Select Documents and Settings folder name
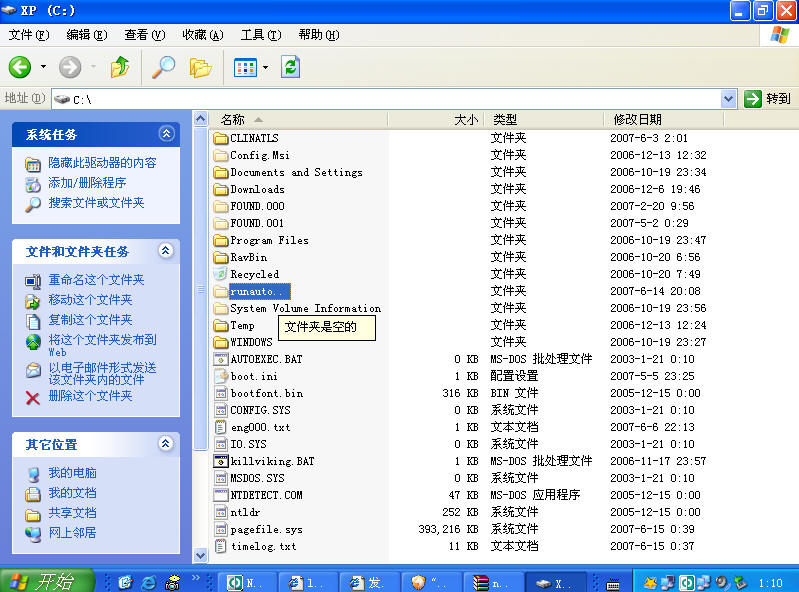This screenshot has width=799, height=592. point(297,172)
